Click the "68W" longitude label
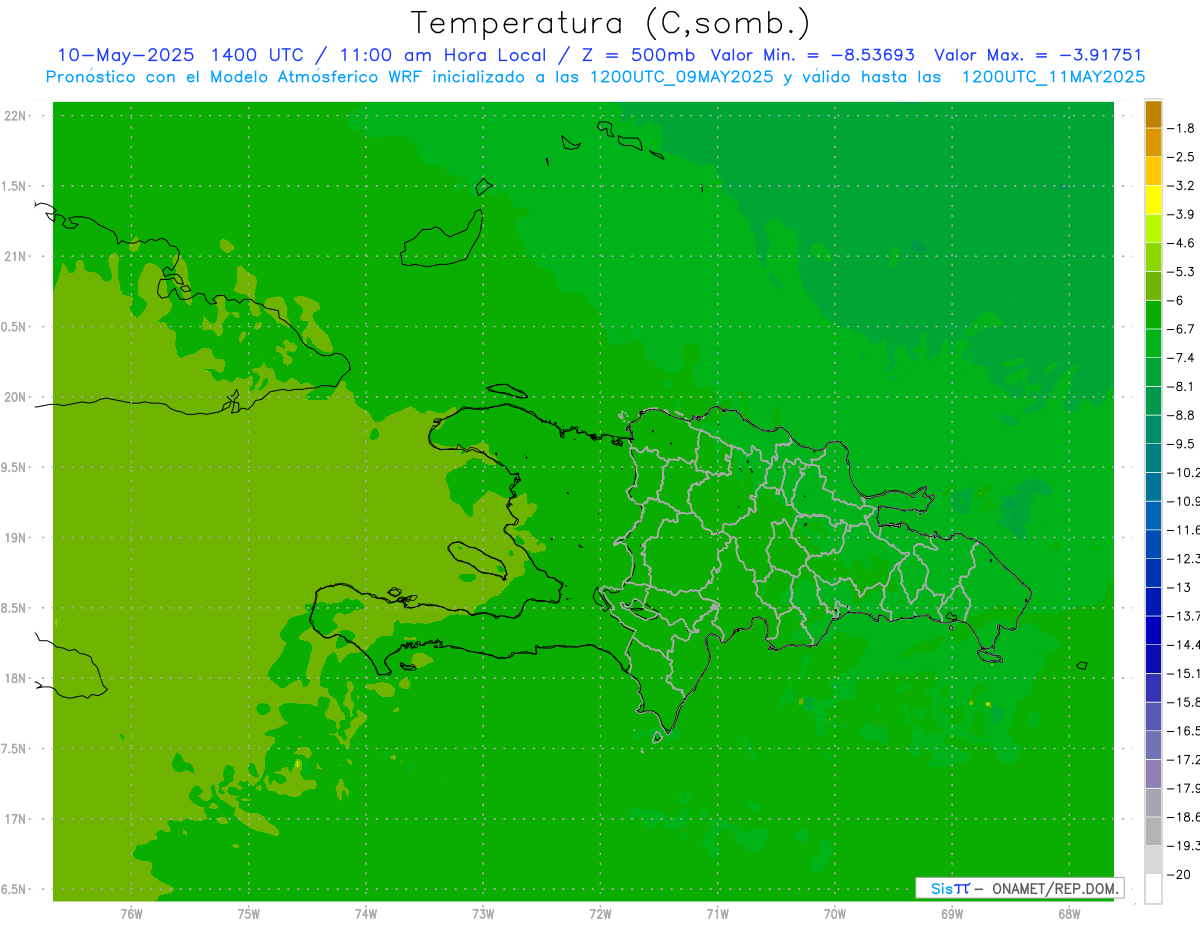Viewport: 1200px width, 927px height. click(1068, 913)
